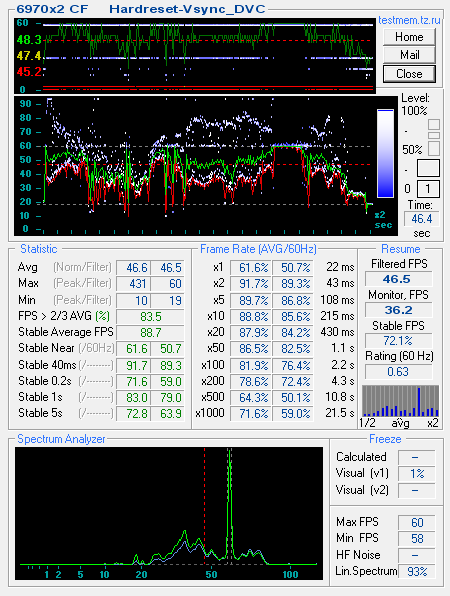Click the Time field showing 46.4
The image size is (450, 596).
point(421,219)
